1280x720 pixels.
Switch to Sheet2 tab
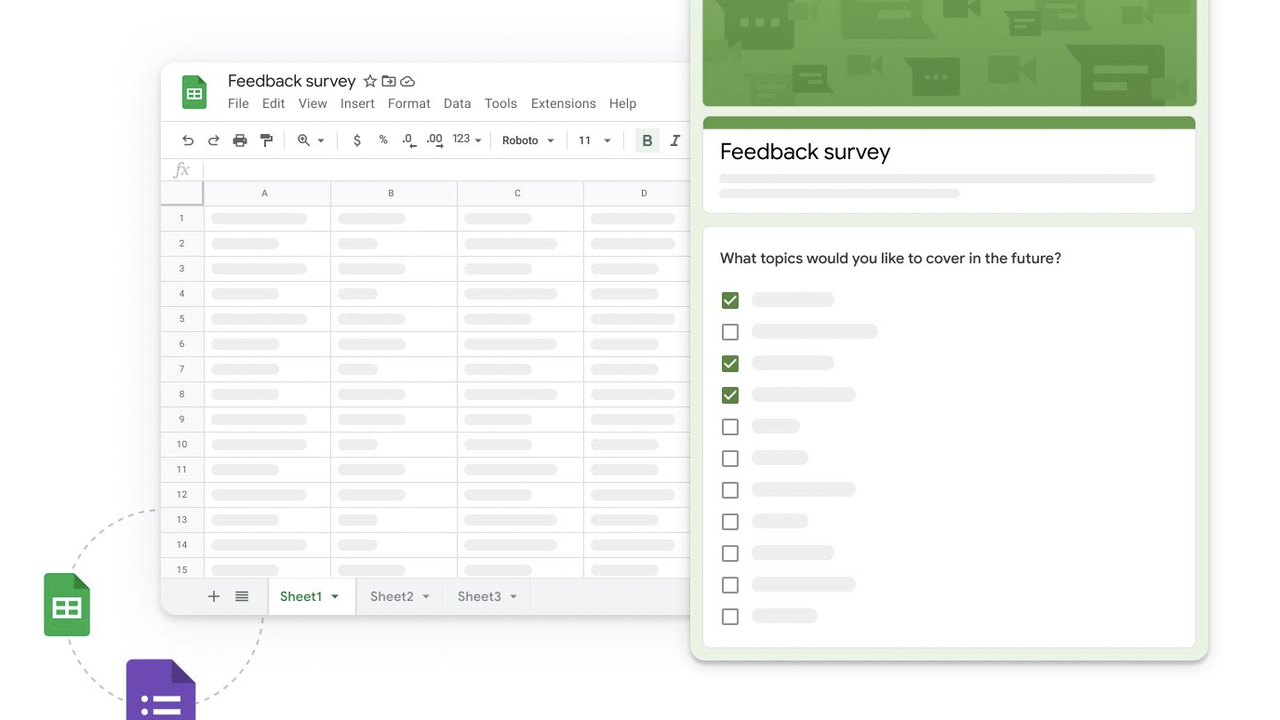tap(391, 596)
